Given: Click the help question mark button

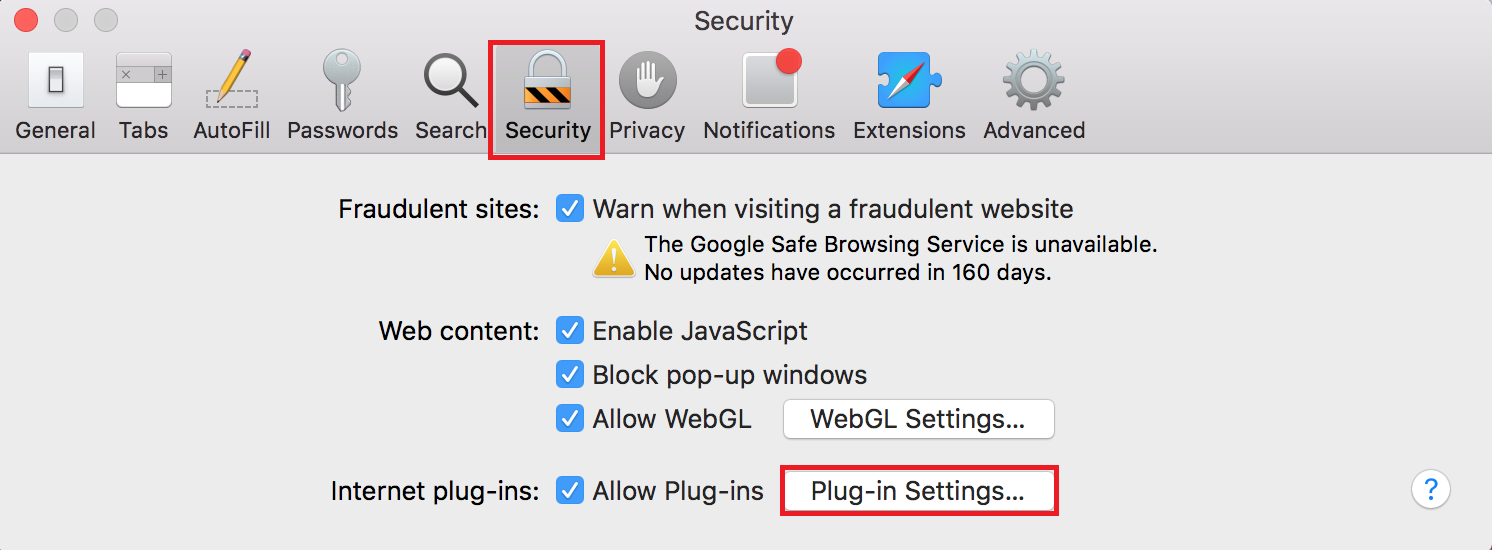Looking at the screenshot, I should pyautogui.click(x=1431, y=489).
